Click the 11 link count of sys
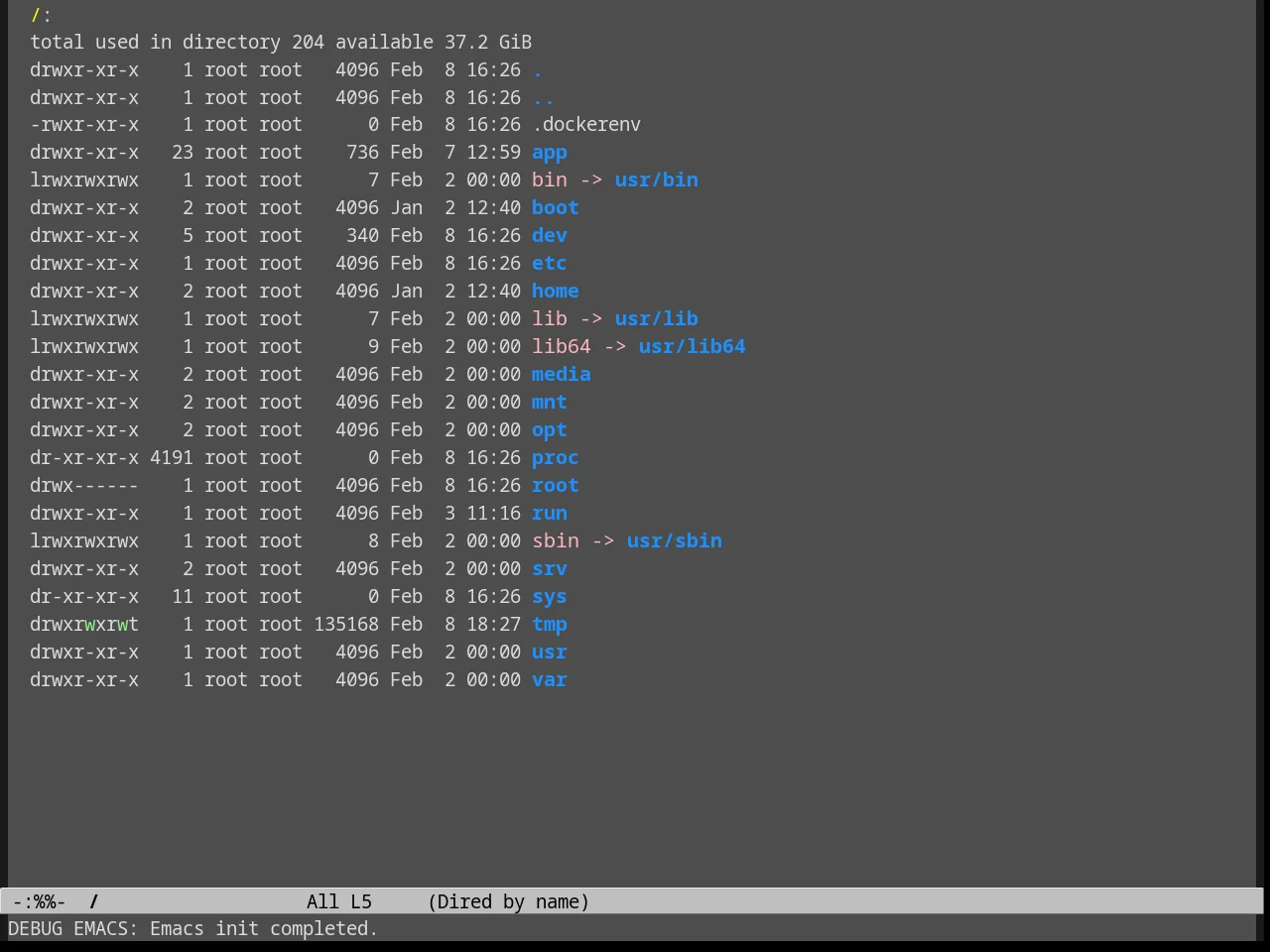 tap(183, 597)
